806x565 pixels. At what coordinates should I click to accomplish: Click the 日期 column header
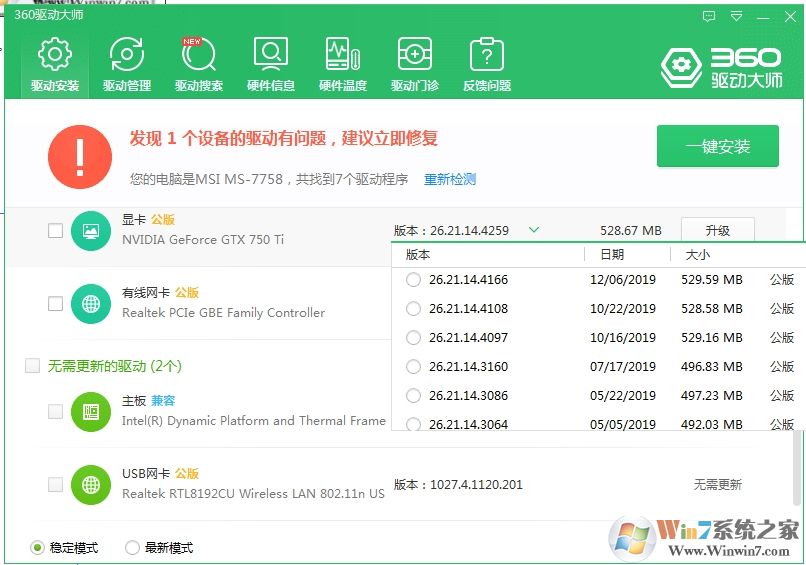pyautogui.click(x=612, y=254)
